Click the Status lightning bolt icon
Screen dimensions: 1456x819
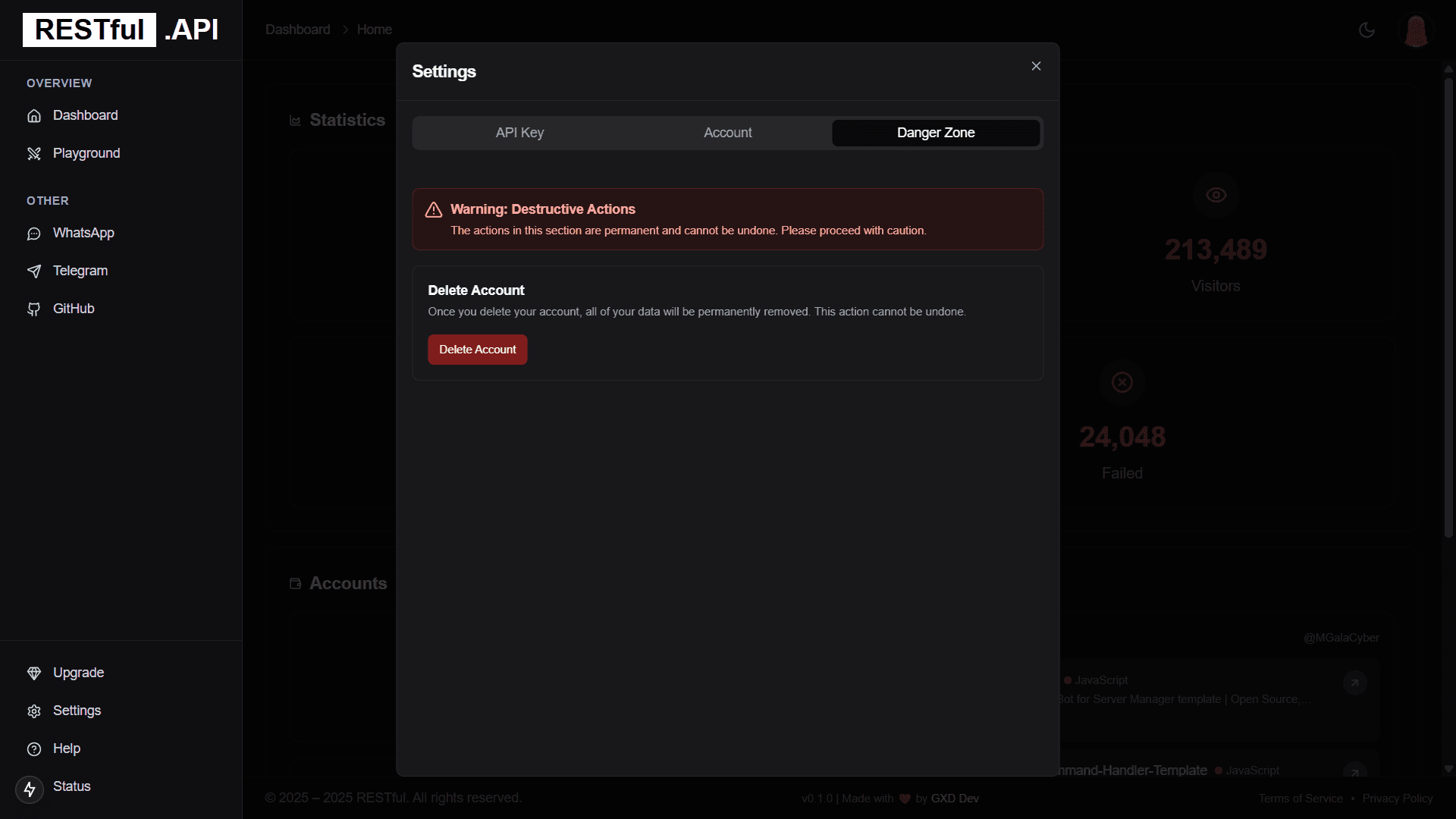click(x=30, y=789)
